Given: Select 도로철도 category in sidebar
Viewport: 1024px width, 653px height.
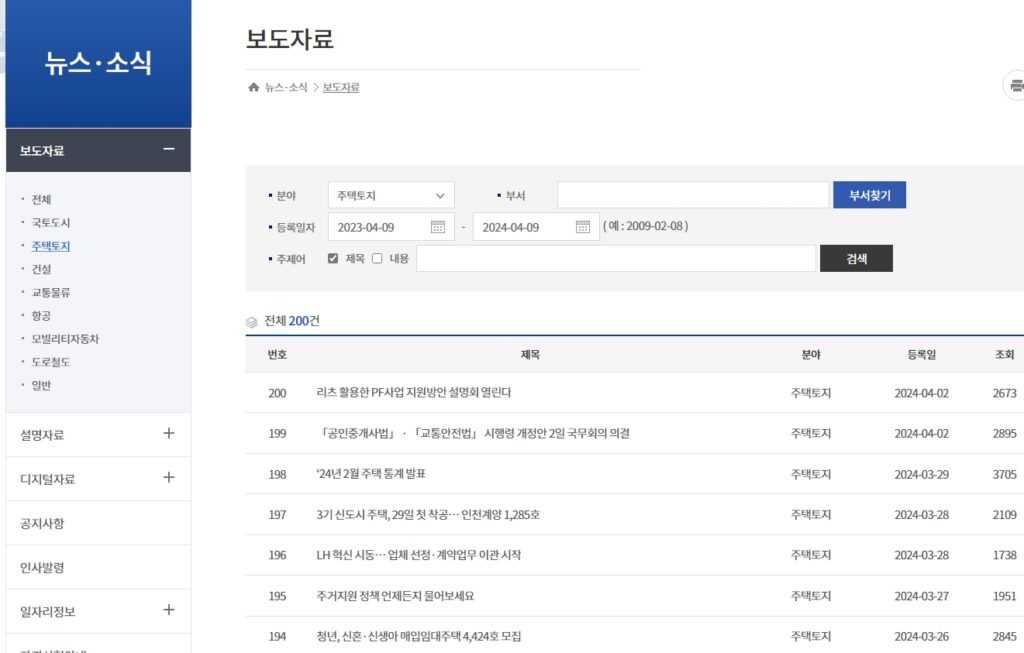Looking at the screenshot, I should point(51,362).
